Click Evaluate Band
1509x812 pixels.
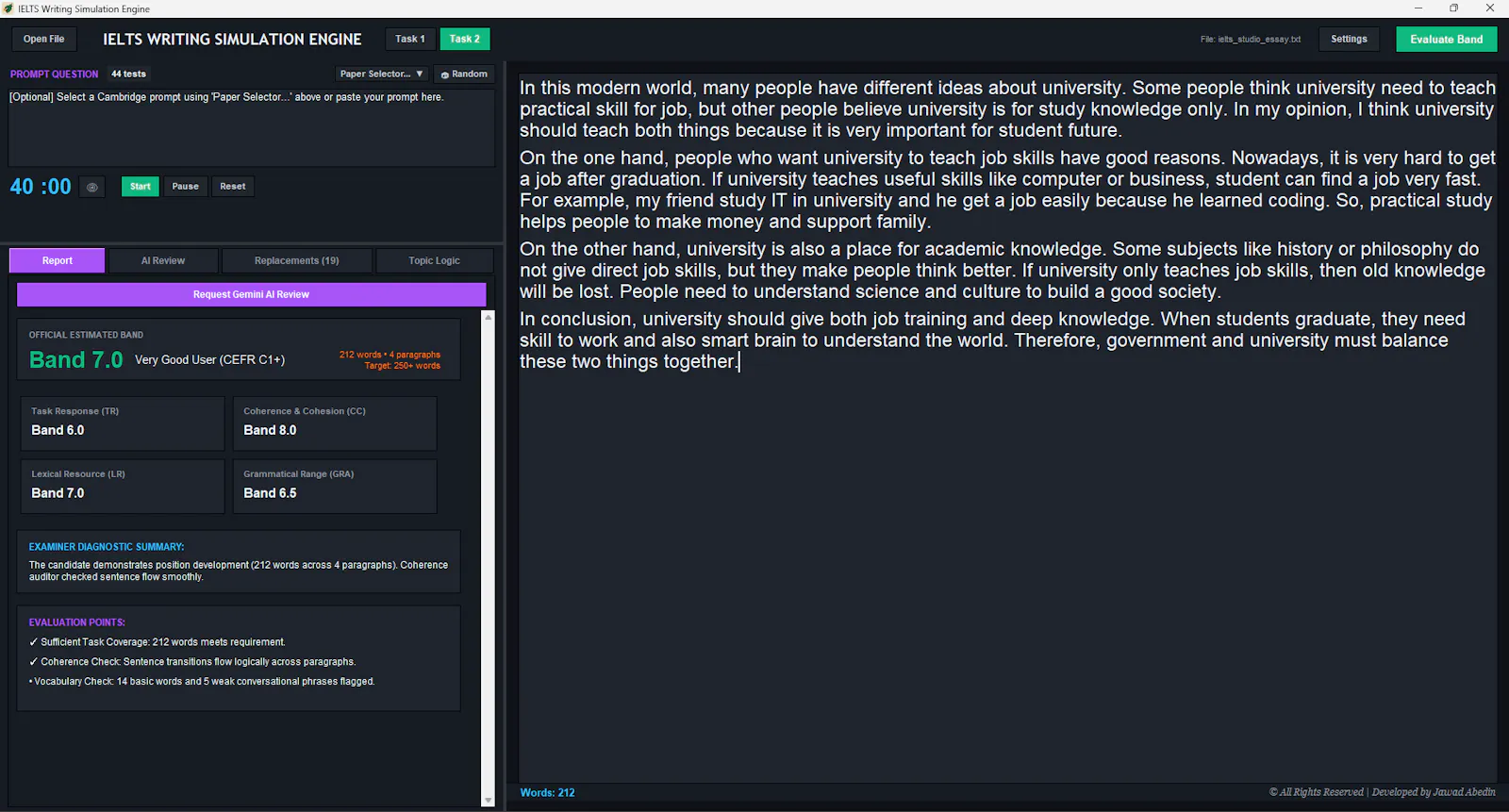click(1447, 39)
